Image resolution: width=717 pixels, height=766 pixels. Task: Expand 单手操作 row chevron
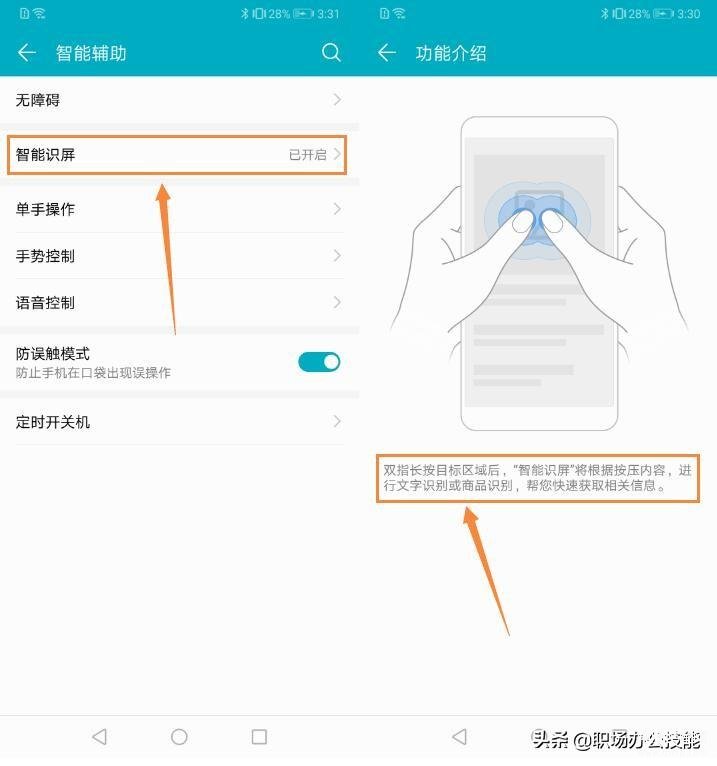(x=337, y=209)
